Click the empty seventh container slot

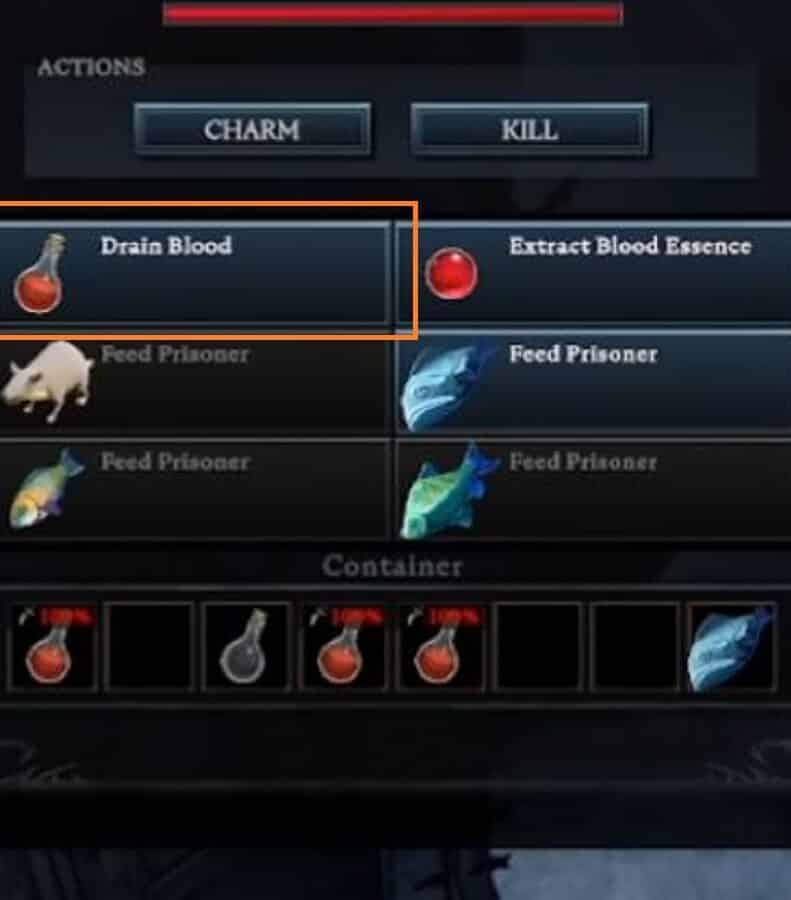point(635,646)
